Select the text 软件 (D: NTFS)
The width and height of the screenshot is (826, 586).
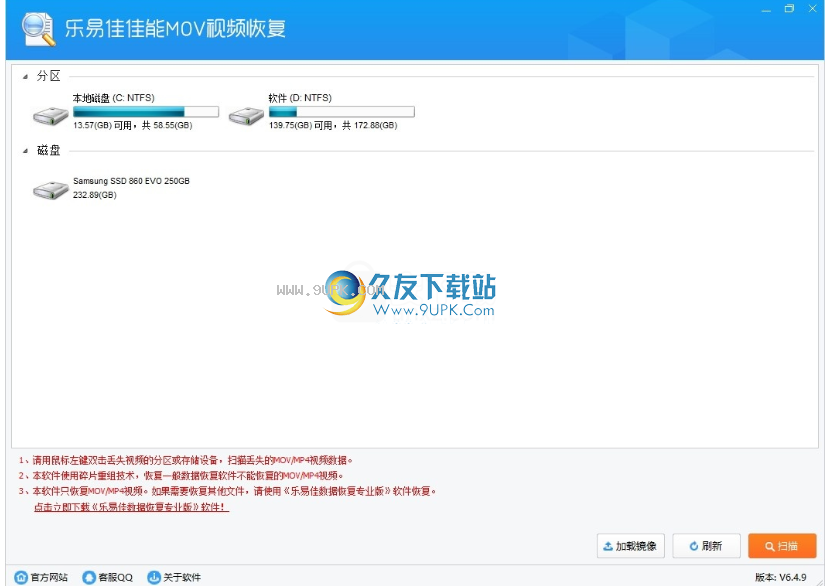[300, 98]
